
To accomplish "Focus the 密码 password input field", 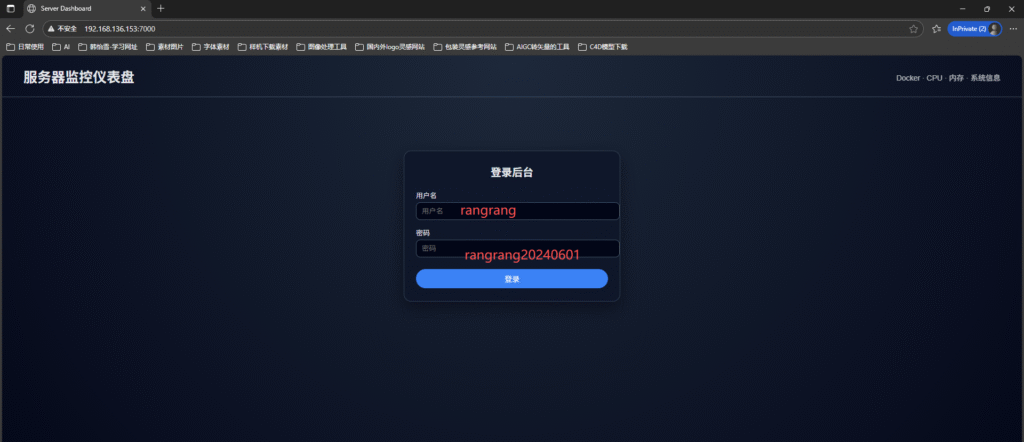I will coord(517,248).
